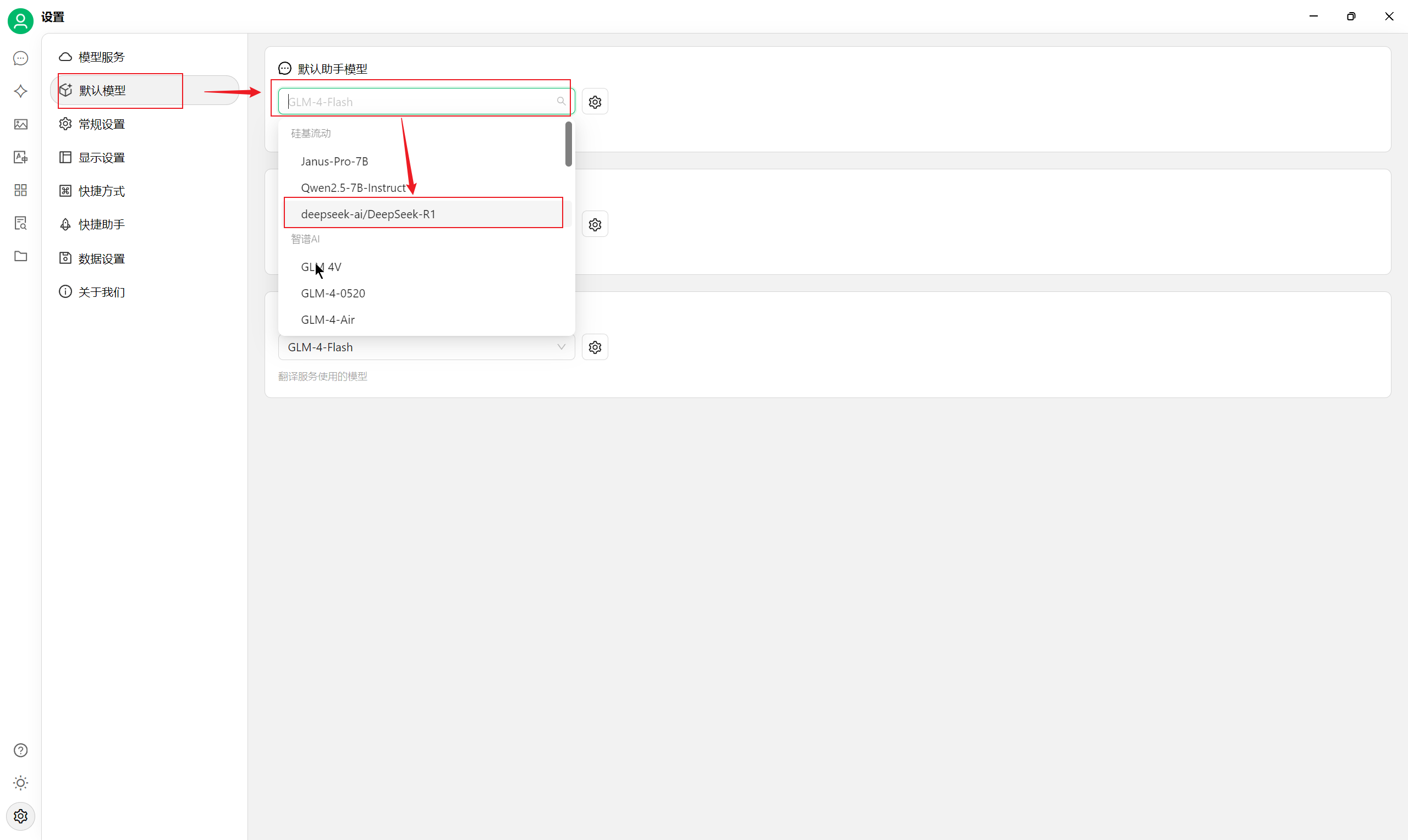Screen dimensions: 1408x840
Task: Open the 模型服务 settings menu item
Action: tap(101, 57)
